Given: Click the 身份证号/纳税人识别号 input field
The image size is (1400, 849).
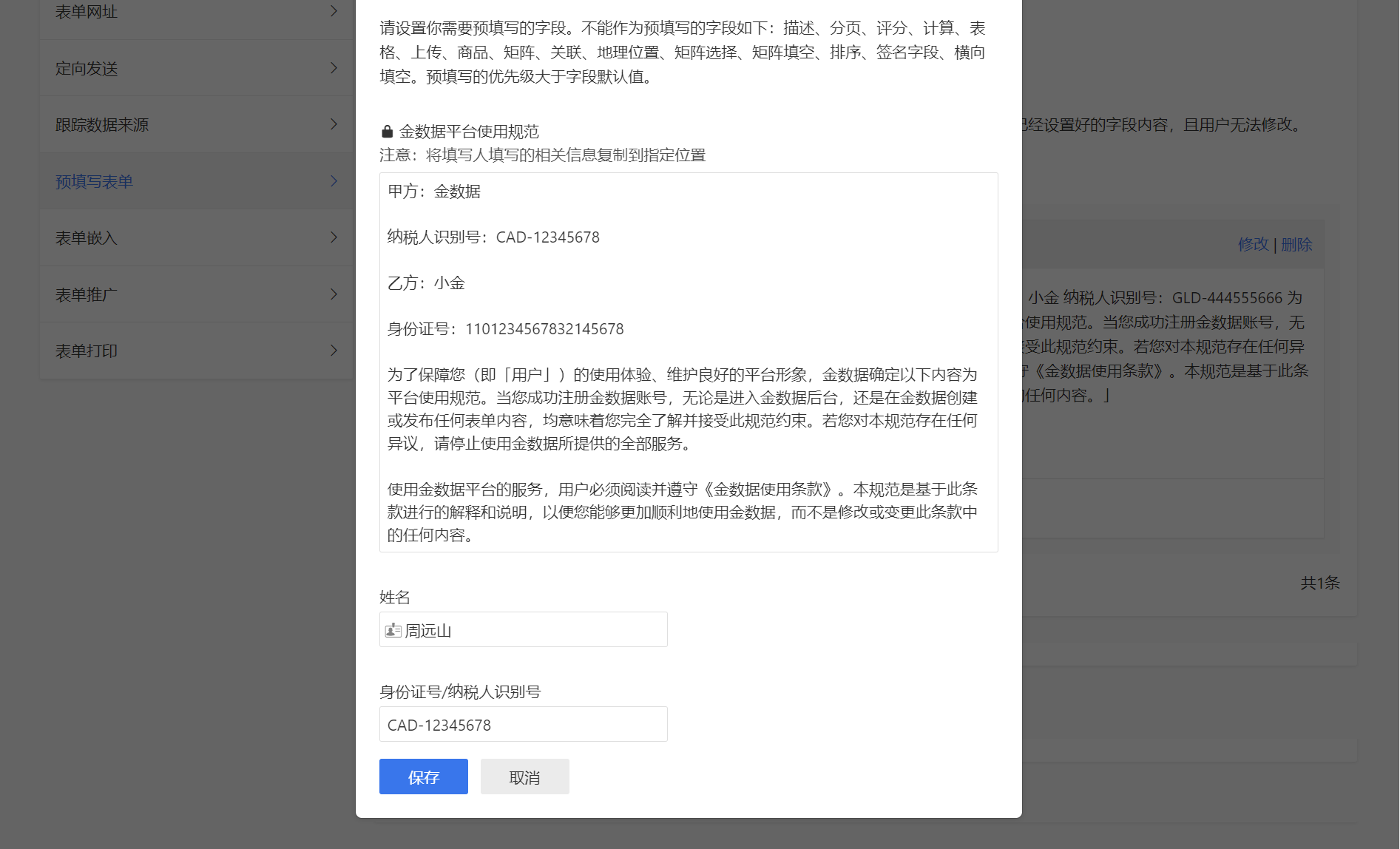Looking at the screenshot, I should 524,724.
